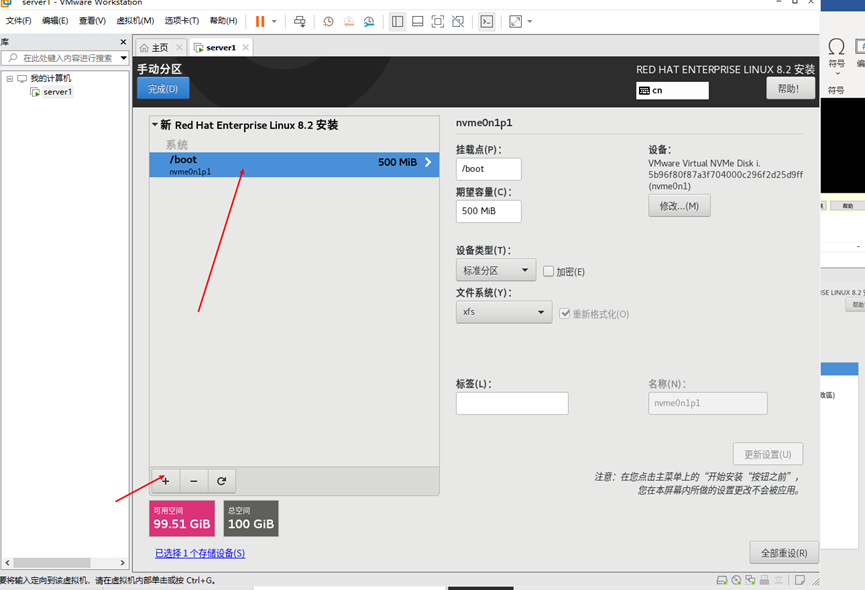Select the /boot 500 MiB partition row

tap(294, 165)
